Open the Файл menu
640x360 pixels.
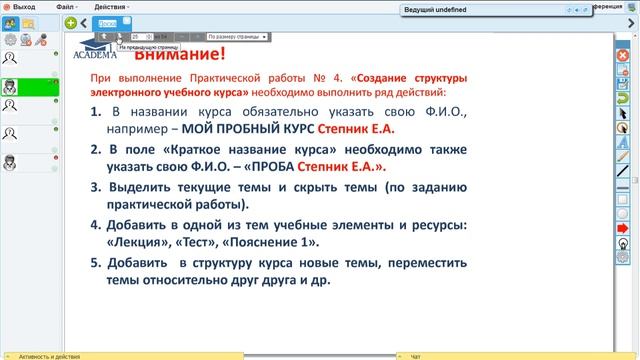tap(67, 7)
